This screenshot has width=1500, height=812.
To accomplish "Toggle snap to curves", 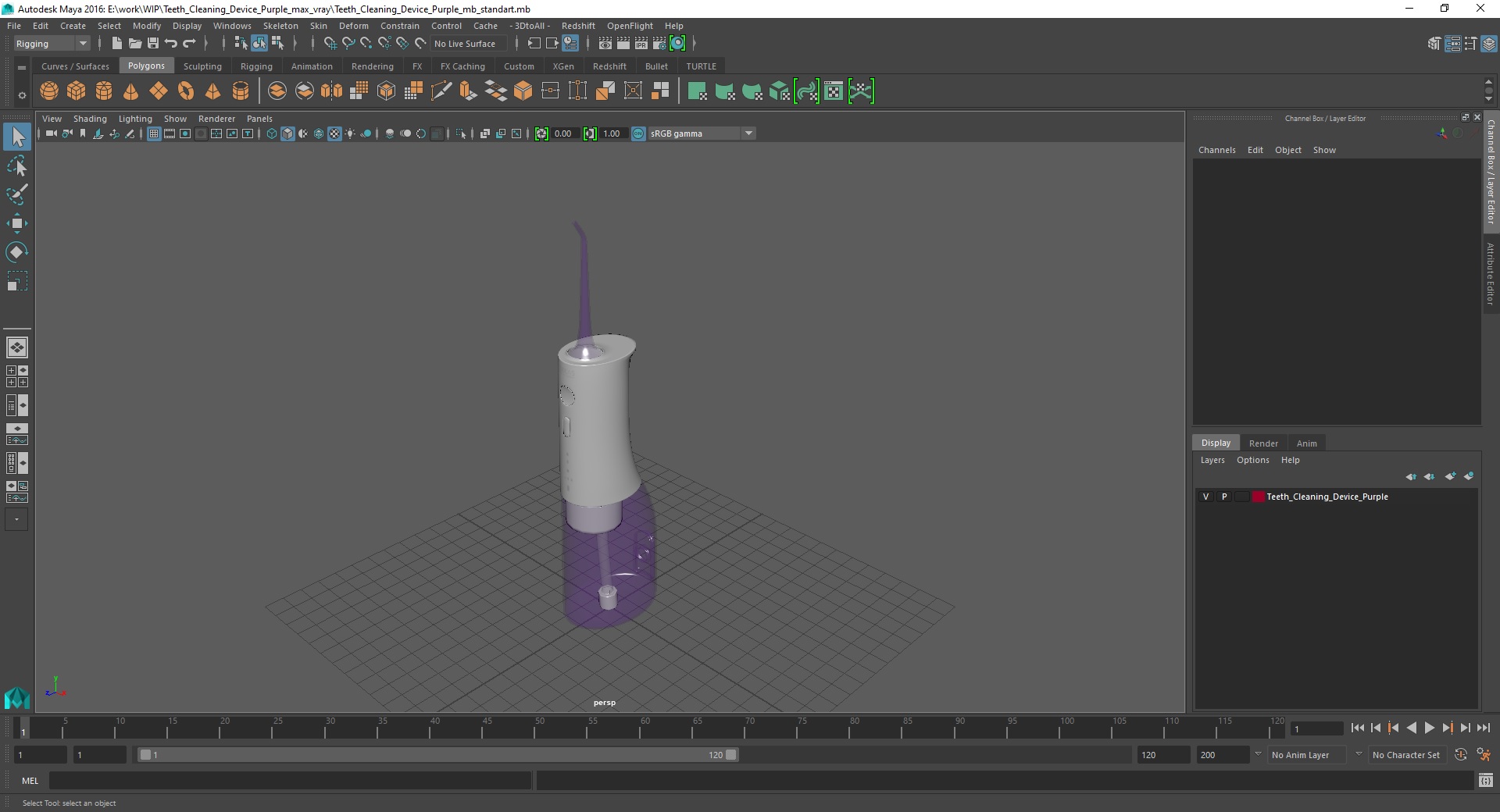I will [348, 44].
